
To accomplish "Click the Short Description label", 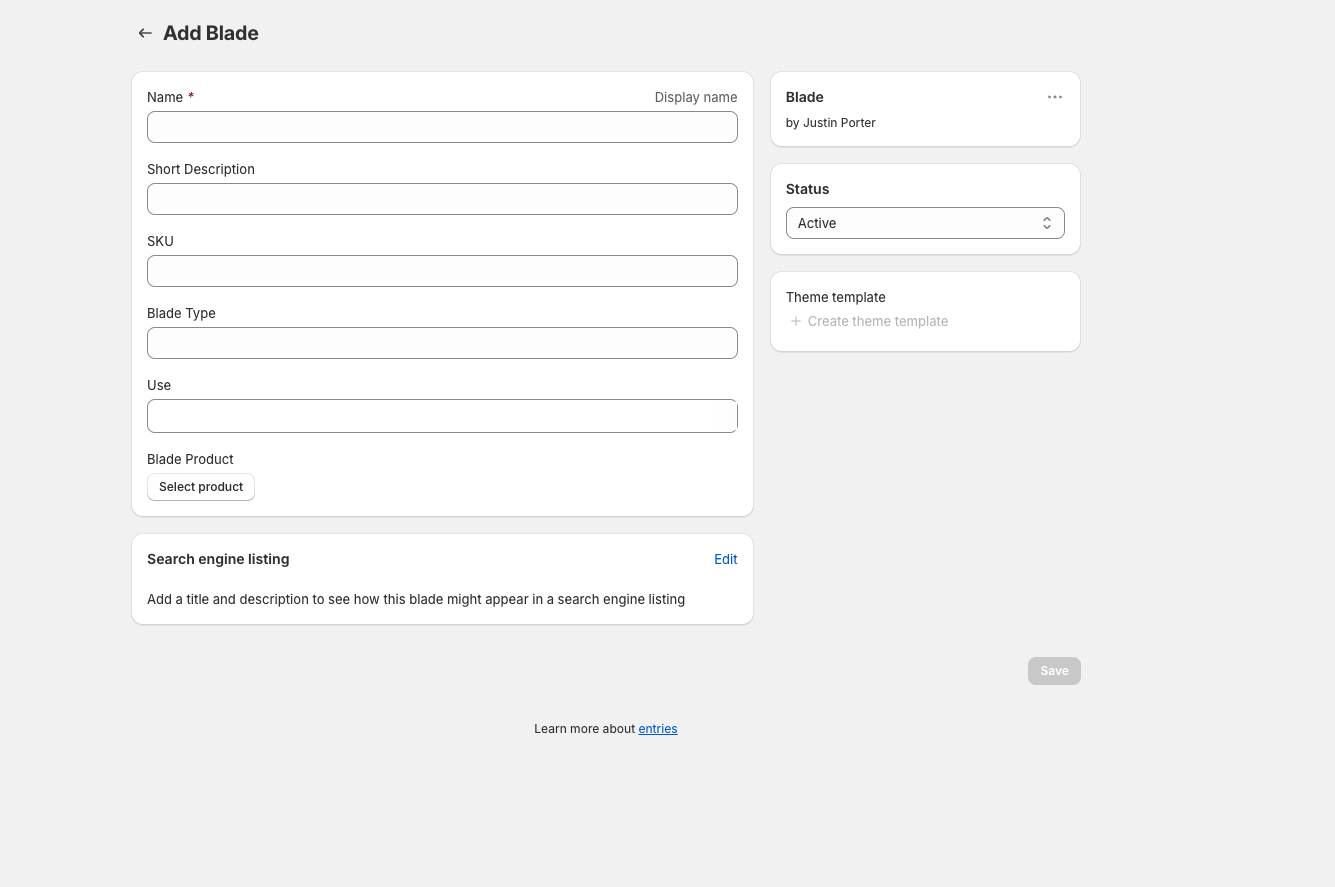I will tap(201, 169).
